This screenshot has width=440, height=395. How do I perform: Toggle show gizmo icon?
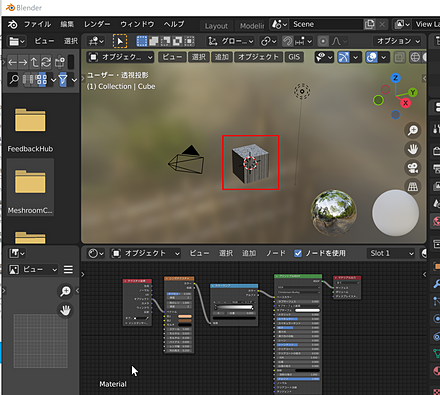[344, 57]
